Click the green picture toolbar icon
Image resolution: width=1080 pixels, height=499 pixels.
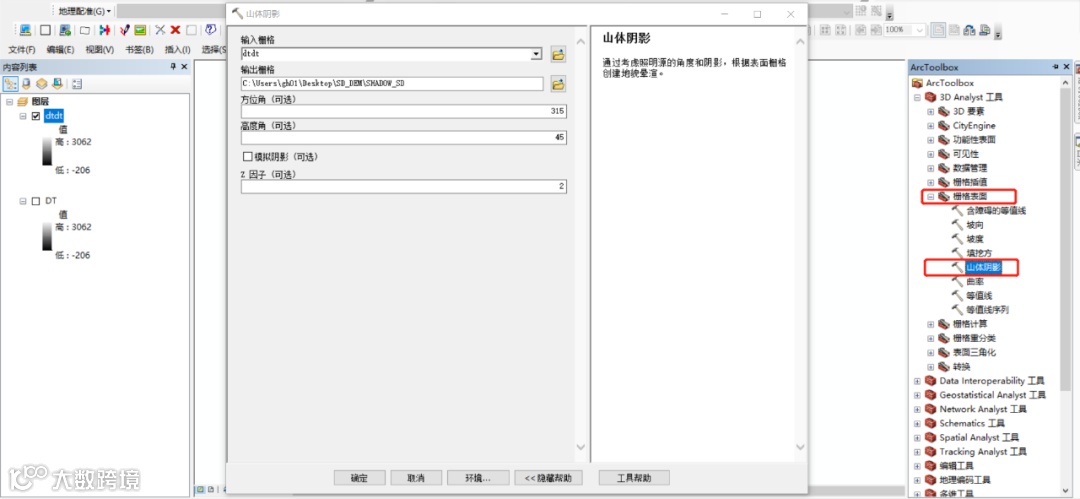[x=140, y=30]
